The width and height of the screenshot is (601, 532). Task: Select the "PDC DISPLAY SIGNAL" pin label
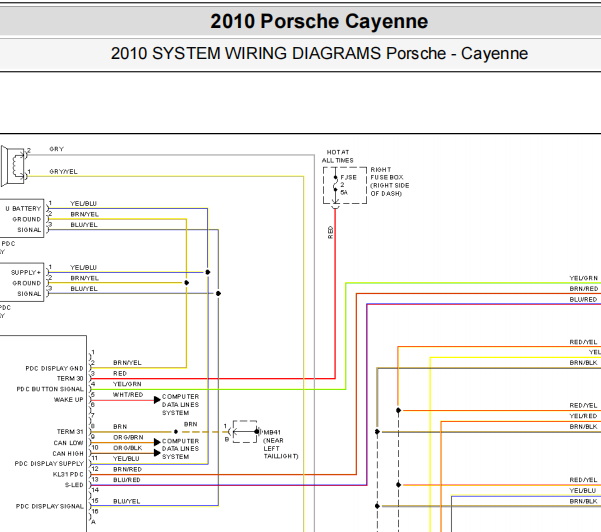point(50,507)
